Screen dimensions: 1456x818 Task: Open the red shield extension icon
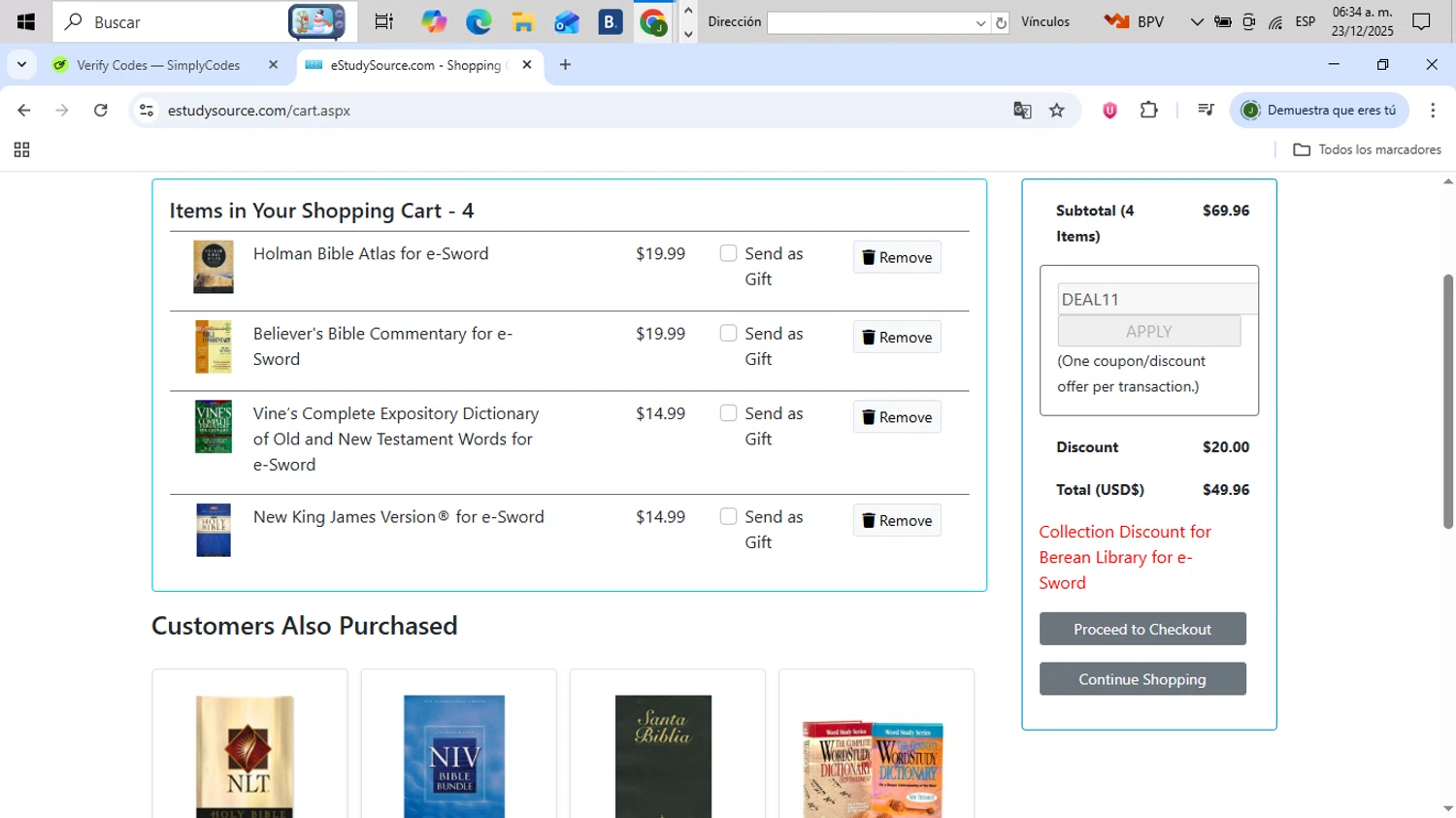(1109, 111)
